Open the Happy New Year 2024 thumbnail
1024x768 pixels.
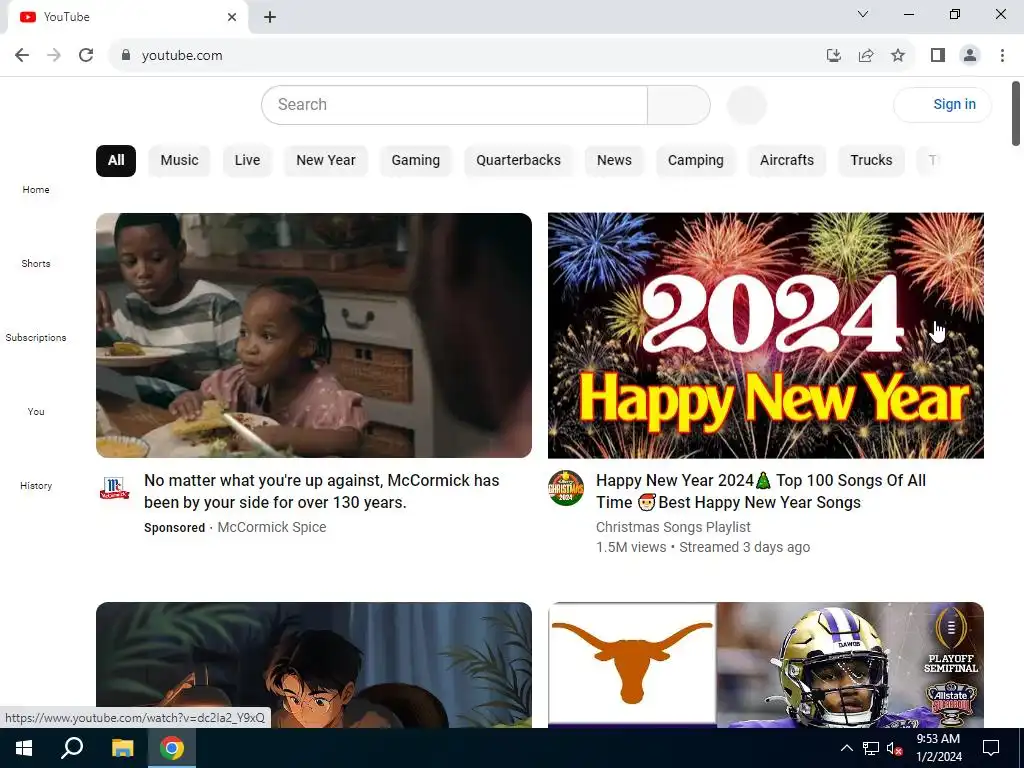tap(765, 336)
